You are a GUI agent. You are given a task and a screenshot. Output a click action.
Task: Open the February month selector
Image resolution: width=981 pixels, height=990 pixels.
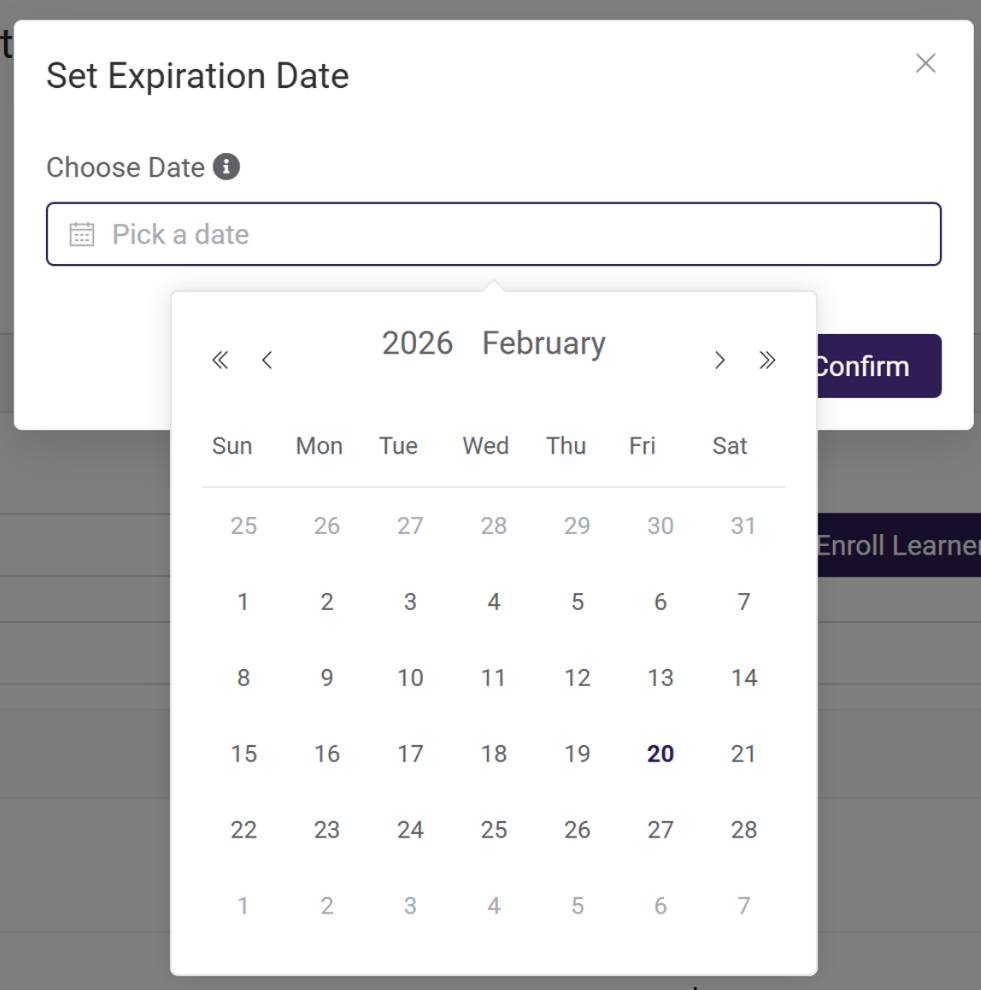coord(544,344)
